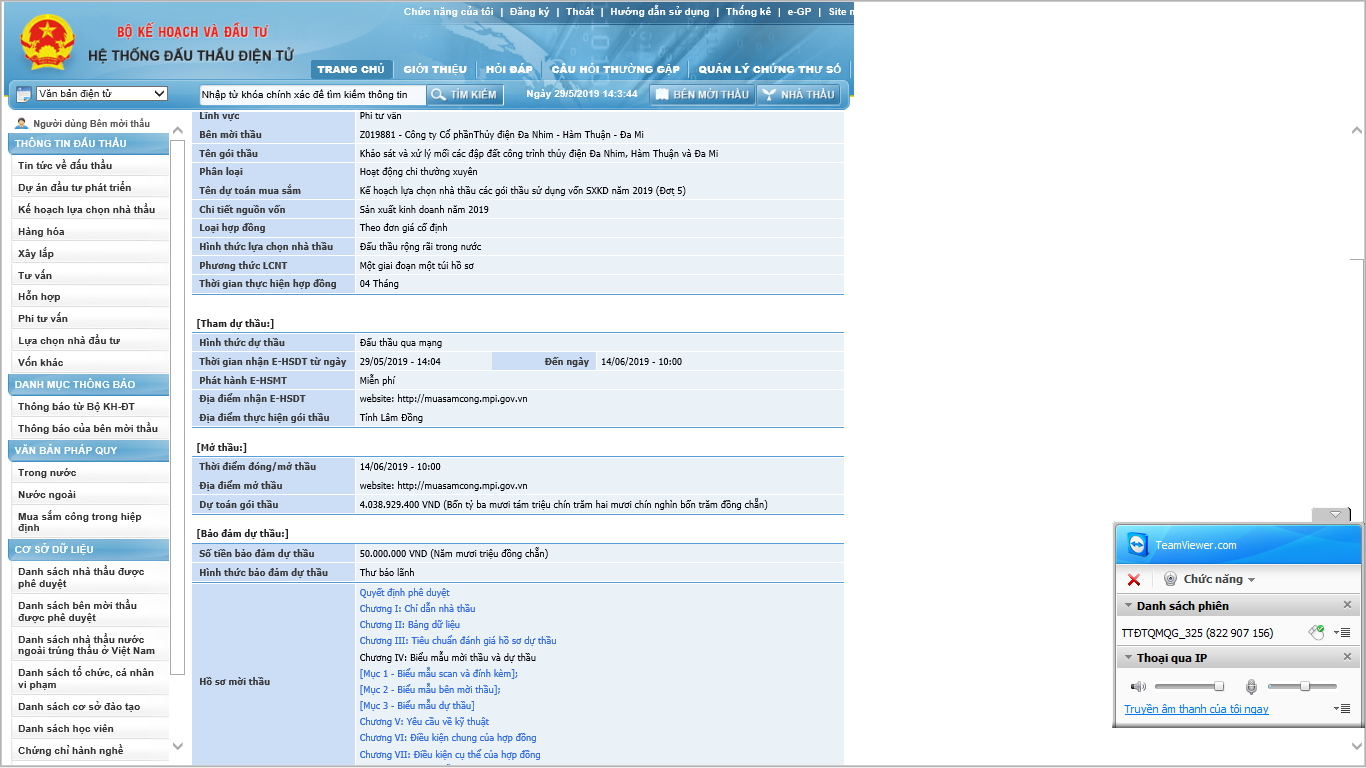
Task: Open audio options menu beside Truyền âm thanh
Action: [1342, 708]
